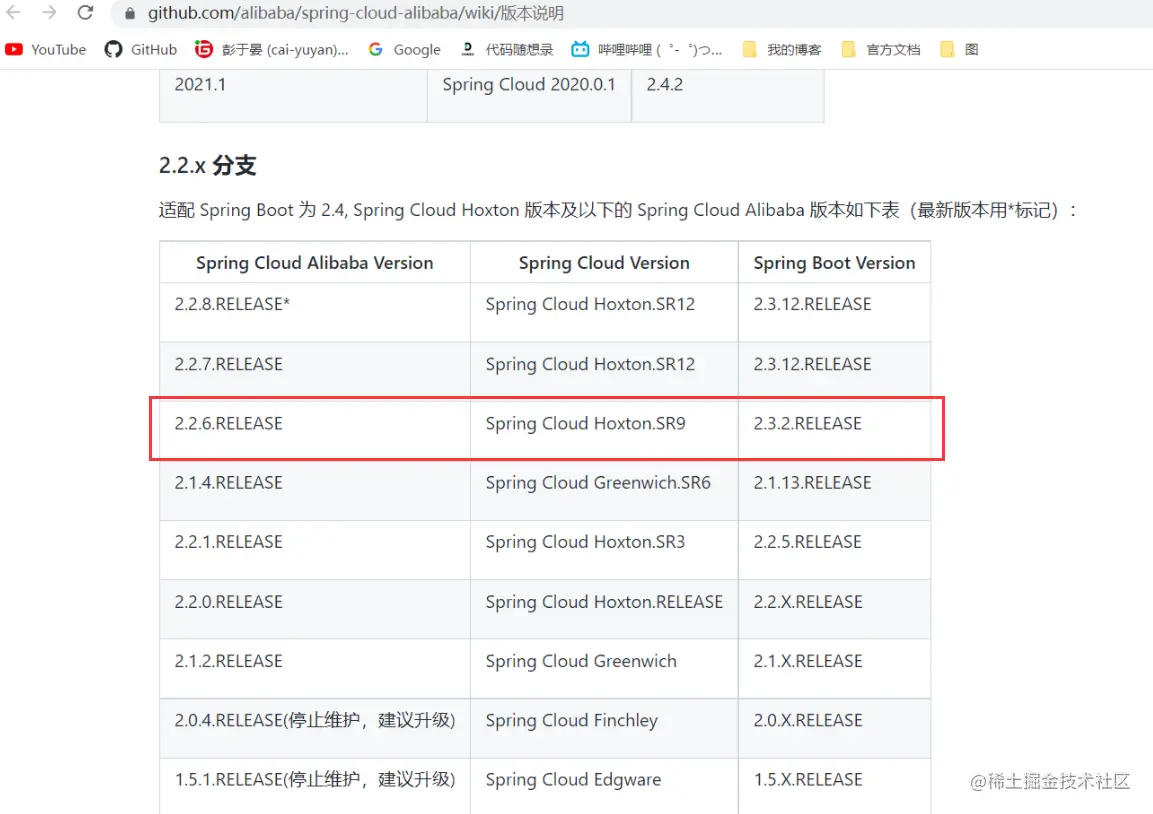Click the 2.1.13.RELEASE cell
The height and width of the screenshot is (814, 1153).
click(835, 490)
